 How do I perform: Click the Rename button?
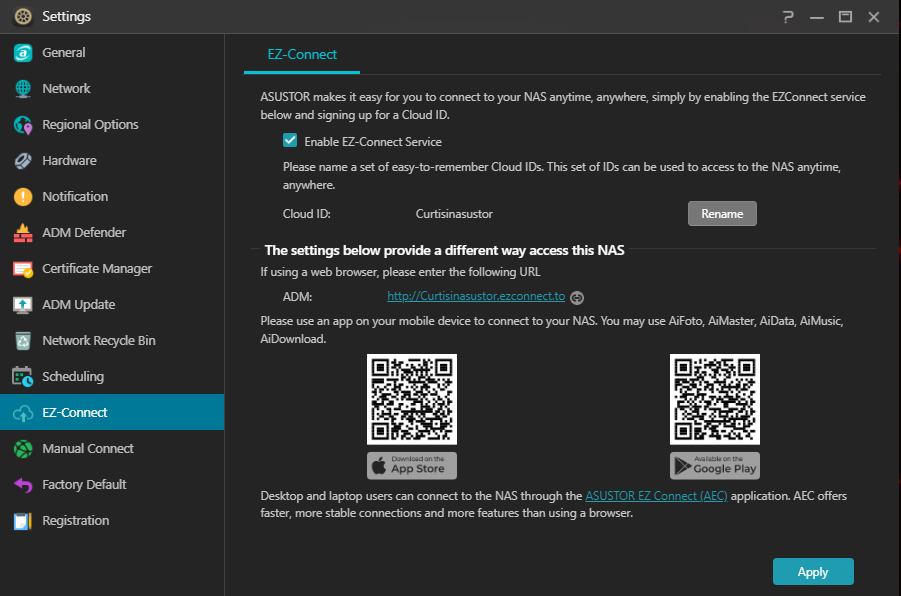tap(722, 214)
